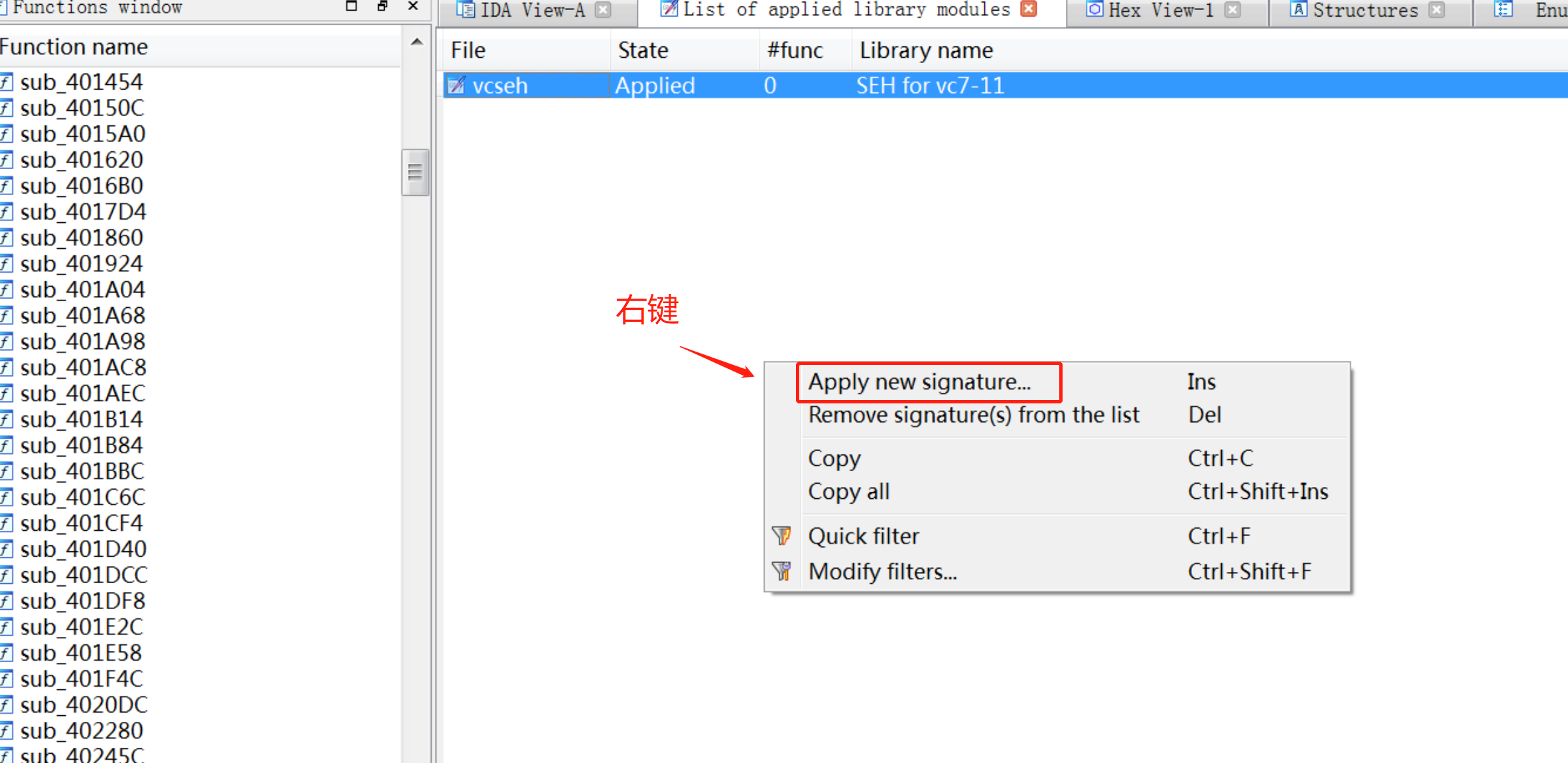Maximize the Functions window panel
Image resolution: width=1568 pixels, height=763 pixels.
tap(352, 6)
